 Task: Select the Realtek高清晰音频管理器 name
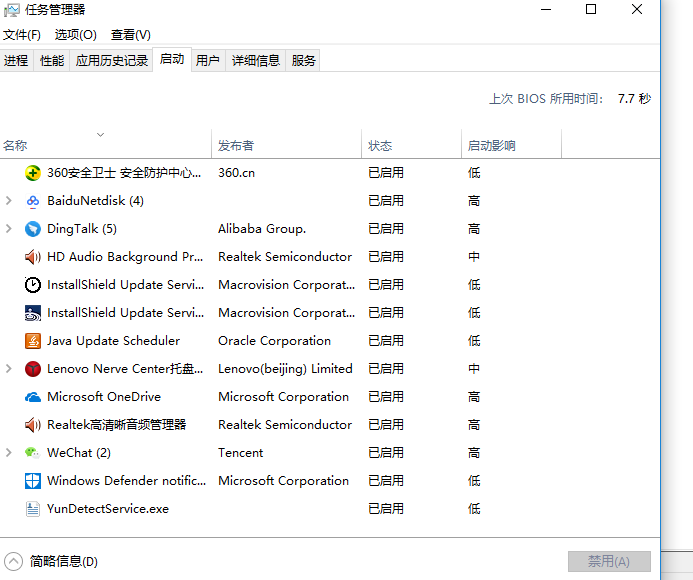click(117, 425)
